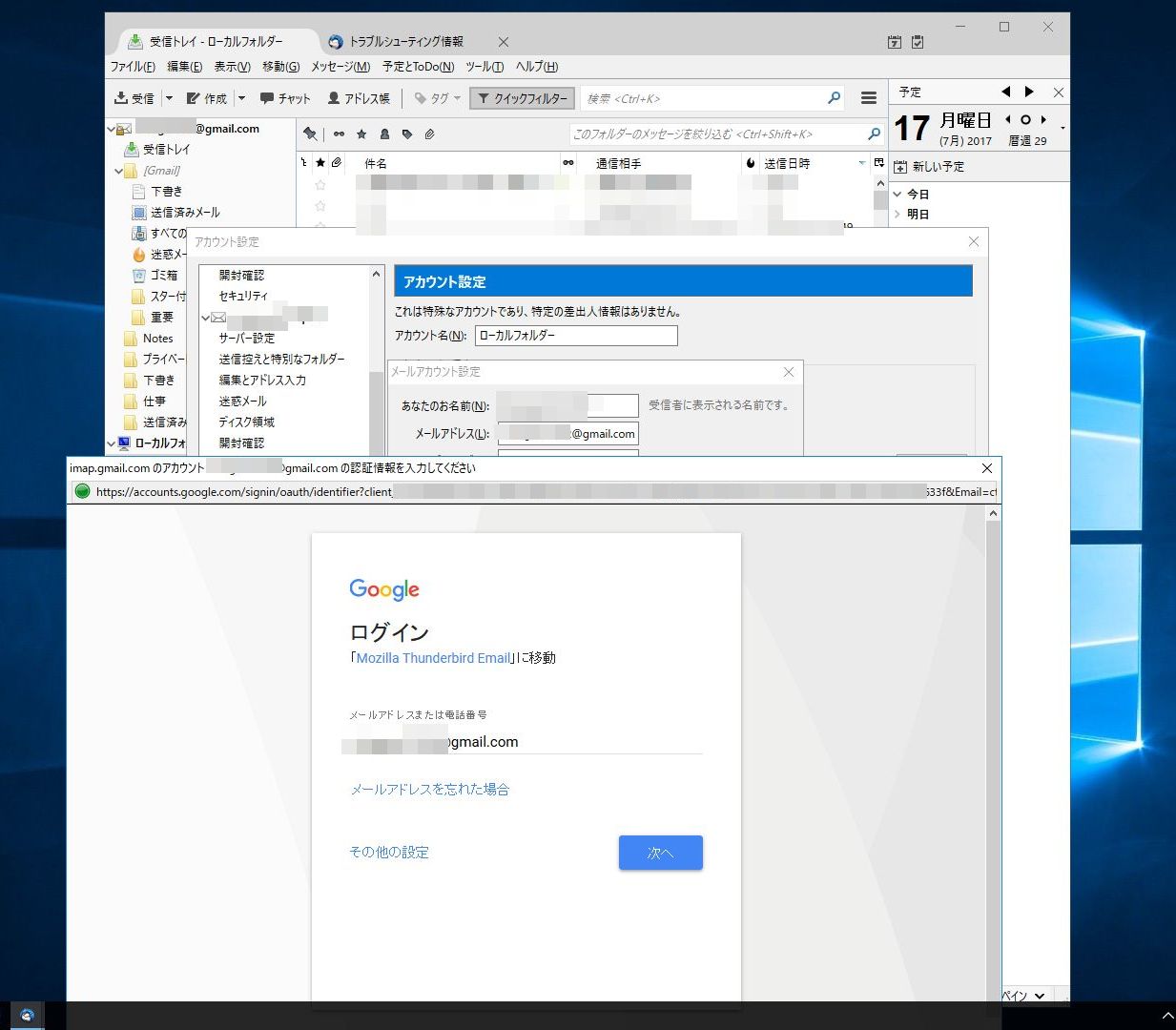
Task: Click the その他の設定 link
Action: pyautogui.click(x=389, y=853)
